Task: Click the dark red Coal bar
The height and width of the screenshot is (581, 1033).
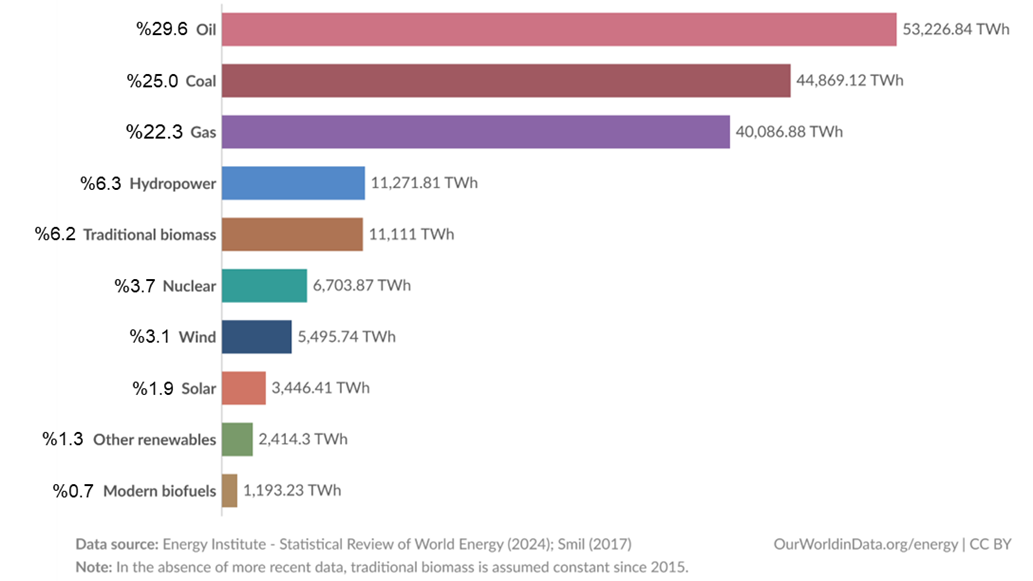Action: pyautogui.click(x=505, y=81)
